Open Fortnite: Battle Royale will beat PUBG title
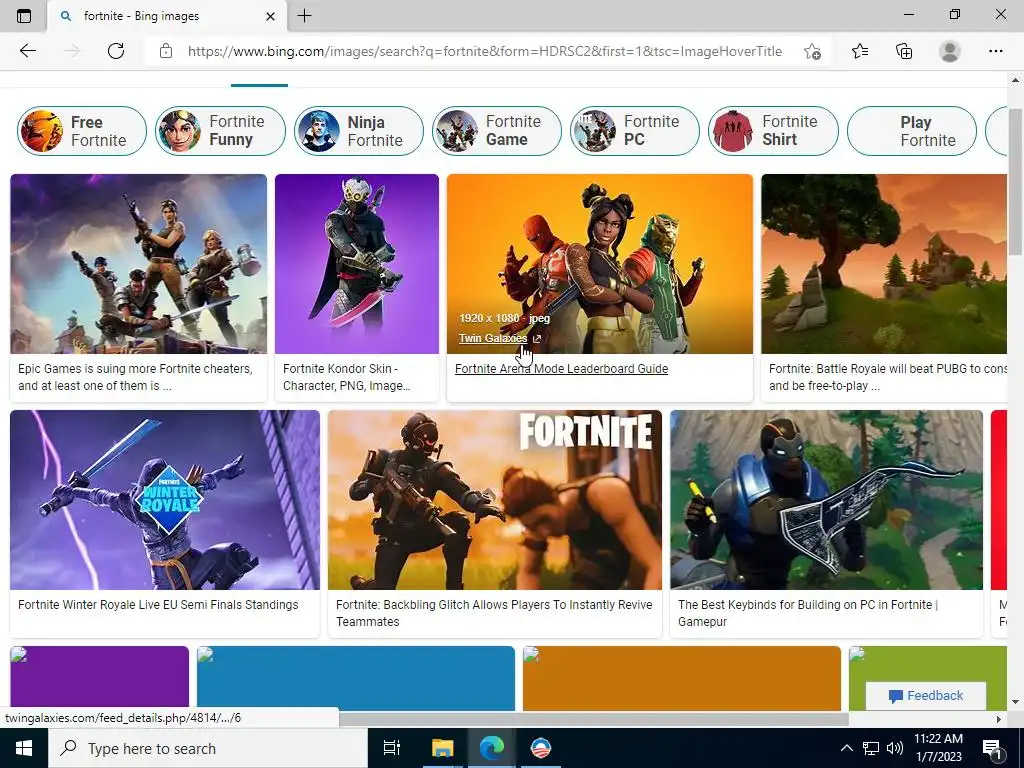The width and height of the screenshot is (1024, 768). 888,377
